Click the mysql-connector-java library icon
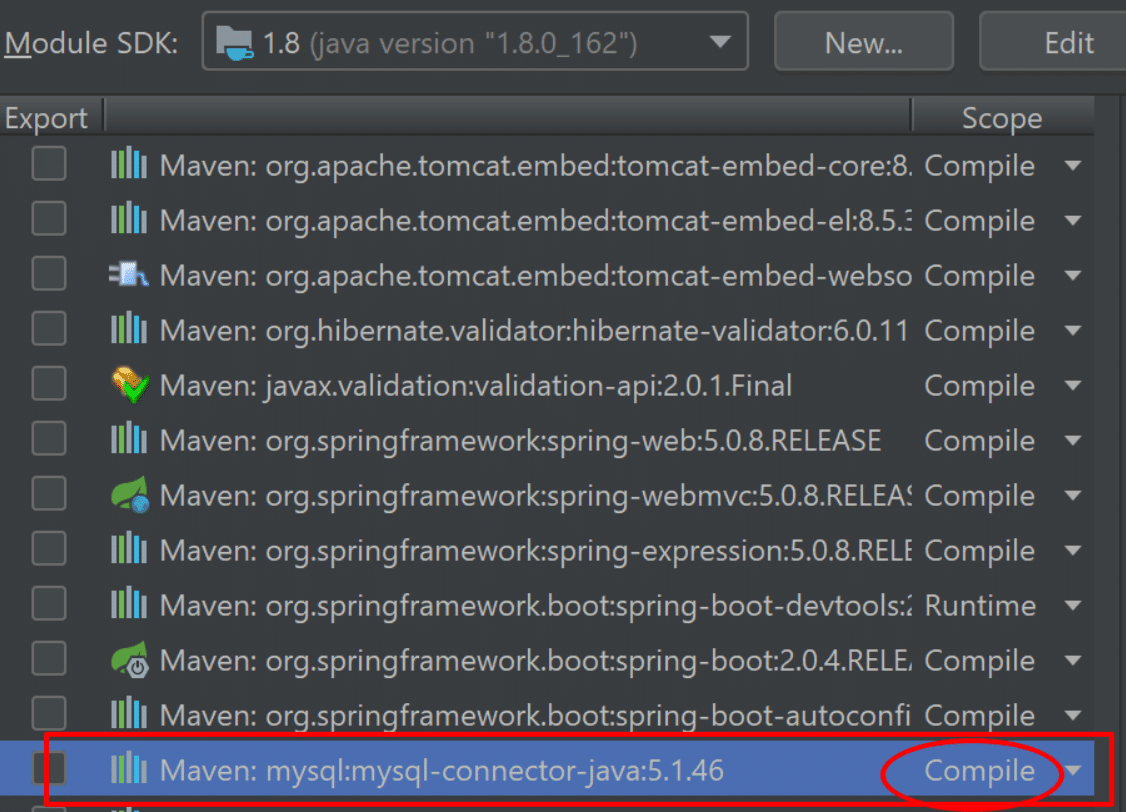 coord(129,770)
